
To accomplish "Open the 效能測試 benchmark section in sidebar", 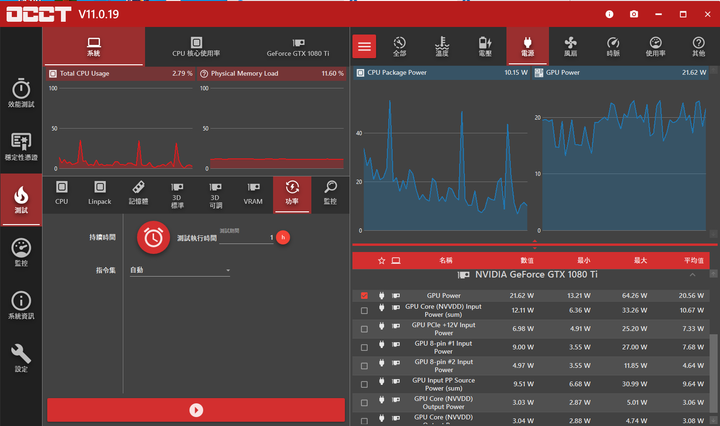I will click(x=21, y=93).
